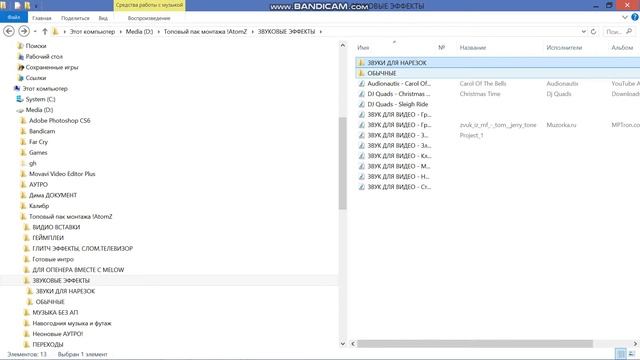Image resolution: width=640 pixels, height=360 pixels.
Task: Click the Сохраненные игры saved games icon
Action: 20,67
